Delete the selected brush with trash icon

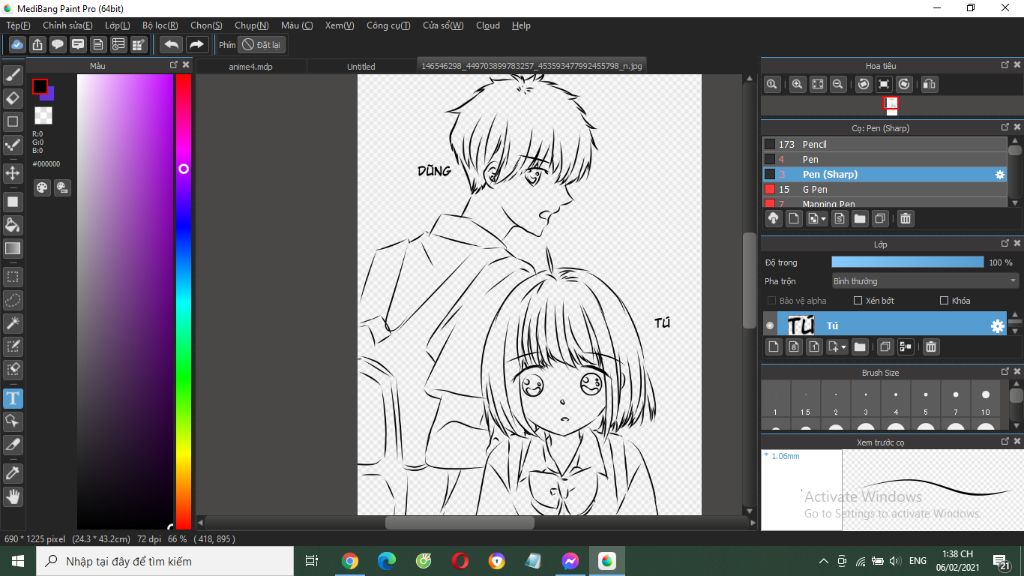(x=905, y=219)
